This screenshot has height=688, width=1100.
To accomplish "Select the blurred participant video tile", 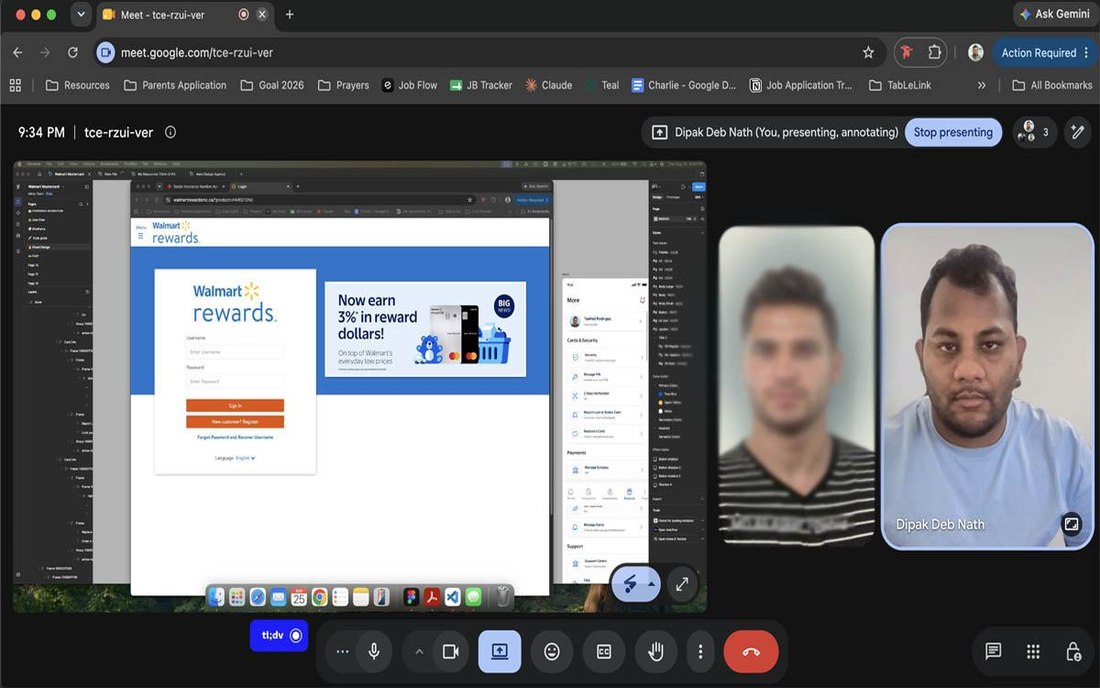I will point(796,386).
